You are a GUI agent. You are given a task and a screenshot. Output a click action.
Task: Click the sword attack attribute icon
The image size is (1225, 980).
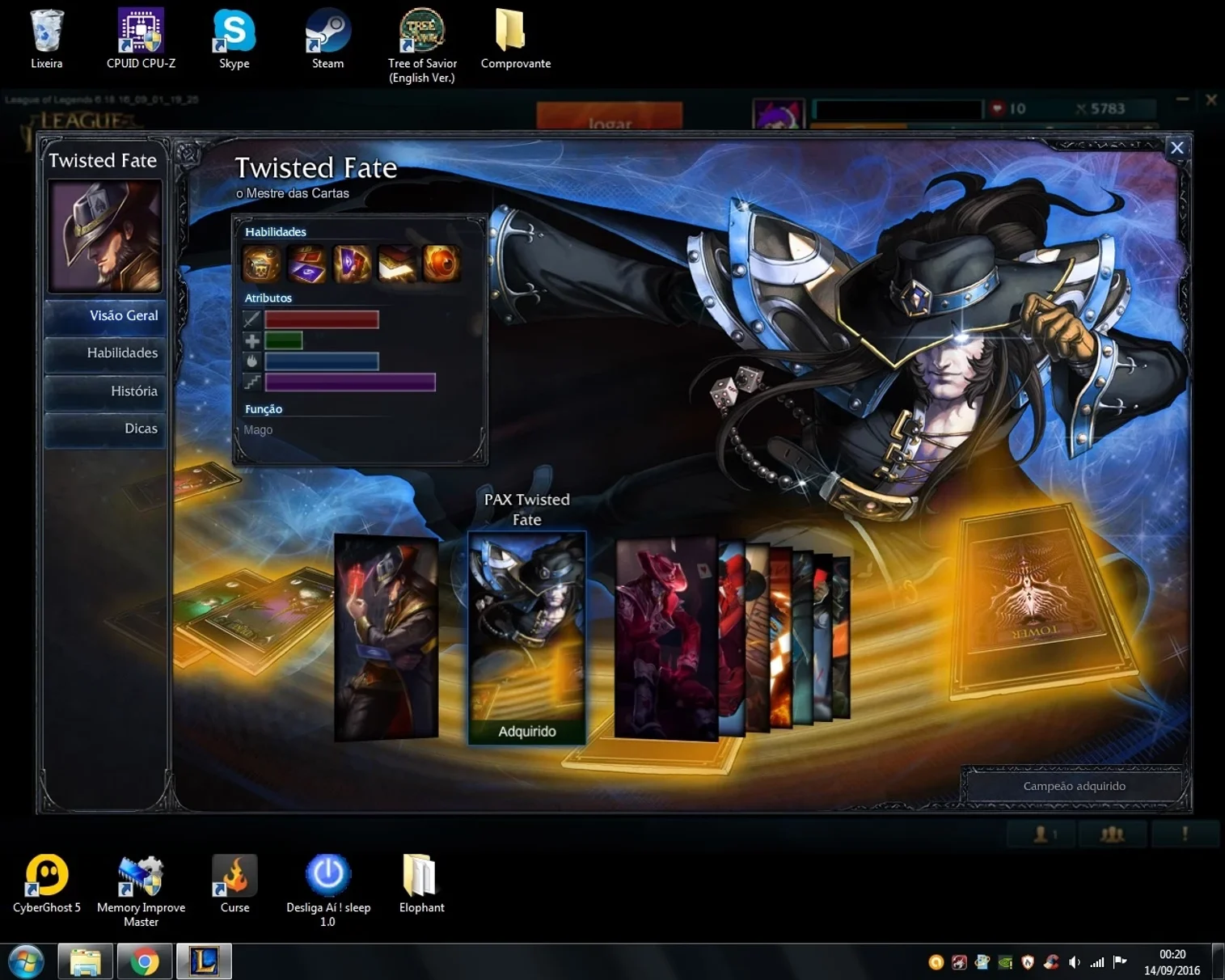[252, 319]
